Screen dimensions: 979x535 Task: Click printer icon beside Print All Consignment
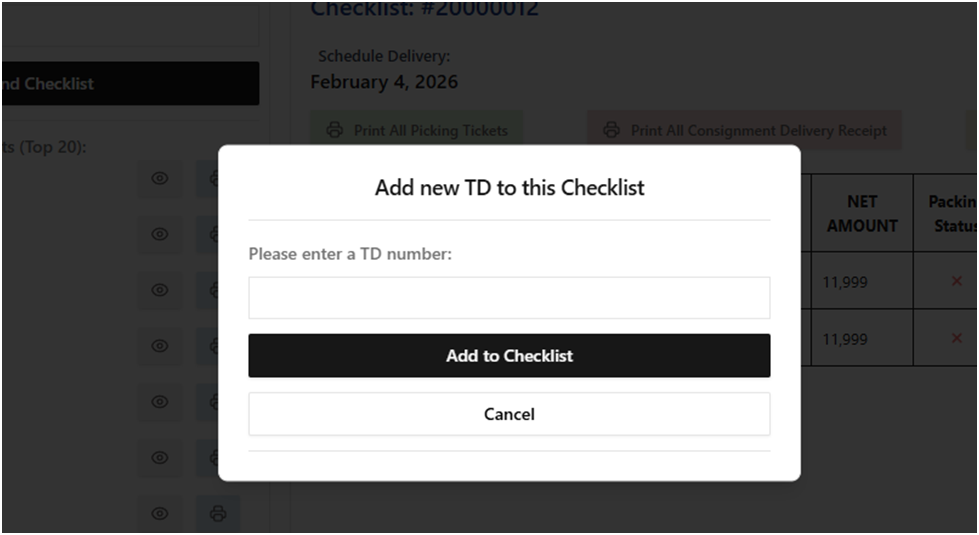pos(611,131)
